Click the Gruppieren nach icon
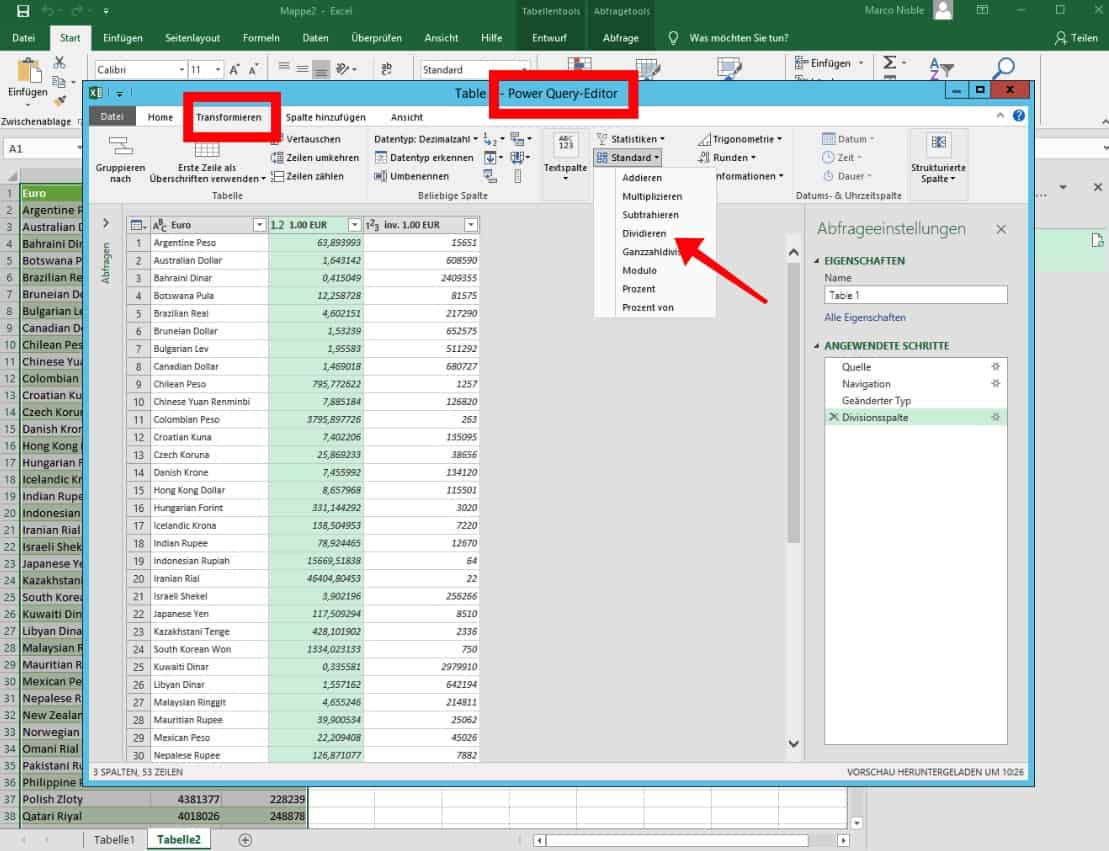 pyautogui.click(x=120, y=148)
